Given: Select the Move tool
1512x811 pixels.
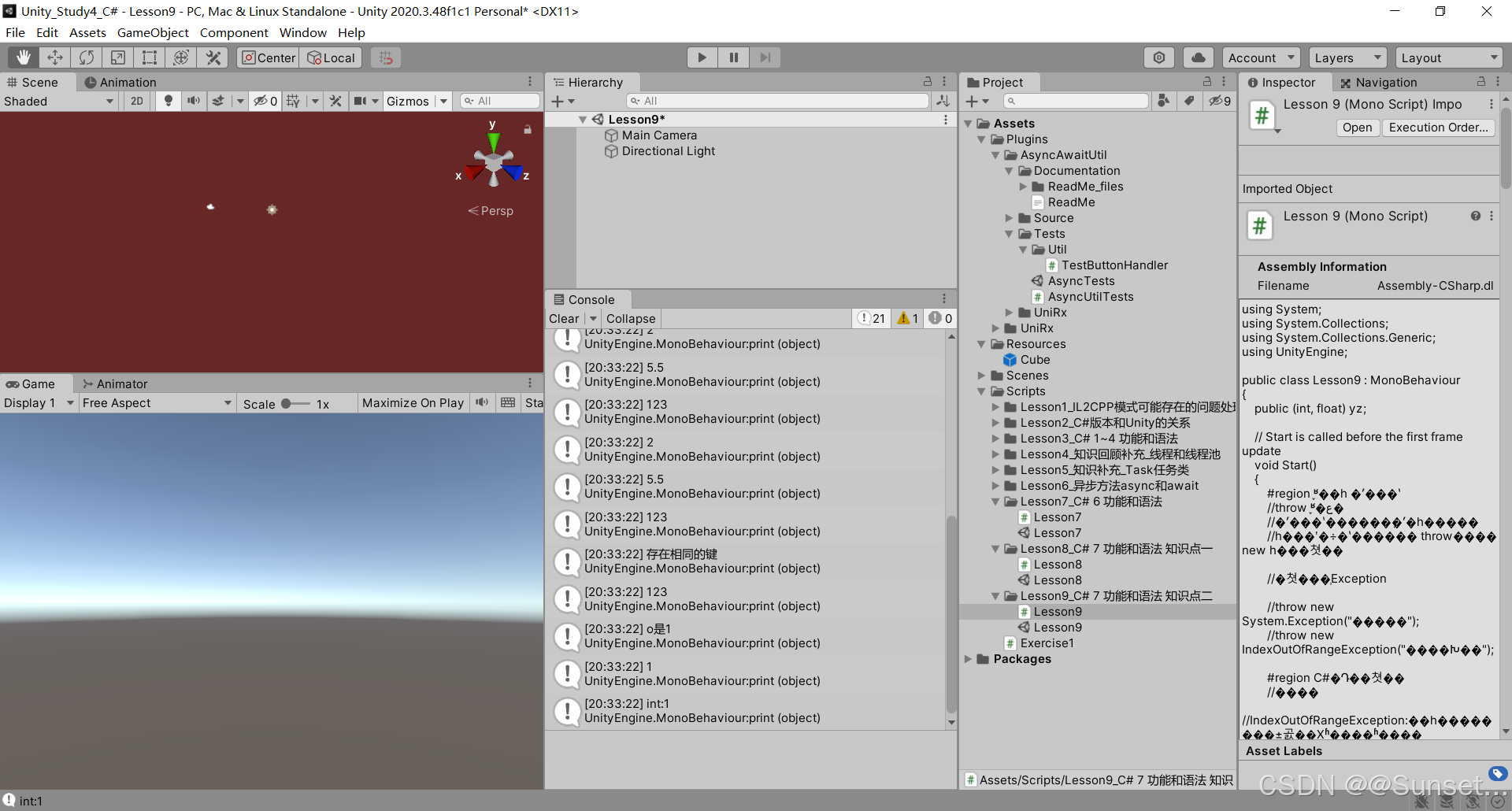Looking at the screenshot, I should click(x=55, y=57).
